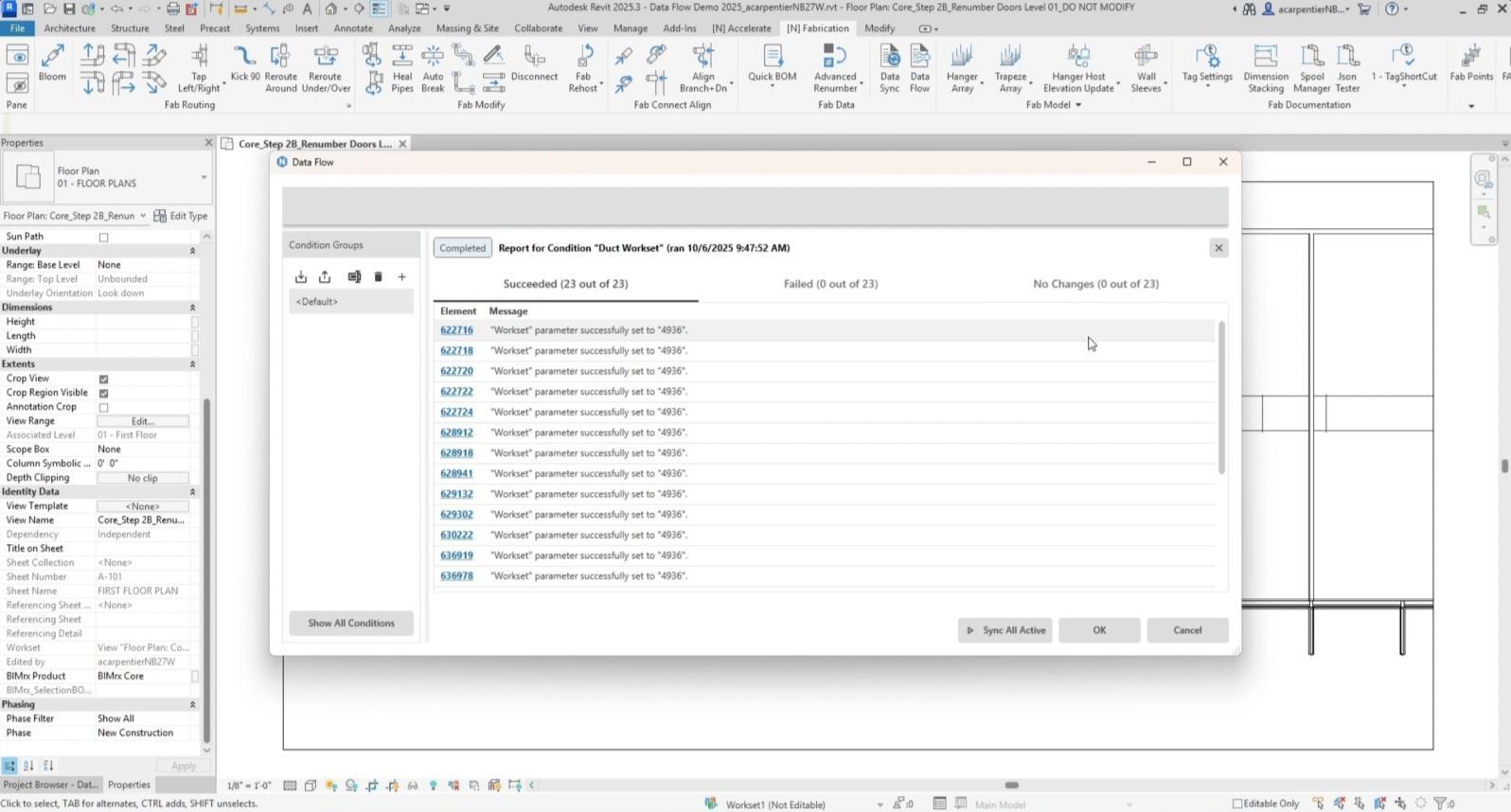Image resolution: width=1511 pixels, height=812 pixels.
Task: Click the Edit Type button
Action: (181, 216)
